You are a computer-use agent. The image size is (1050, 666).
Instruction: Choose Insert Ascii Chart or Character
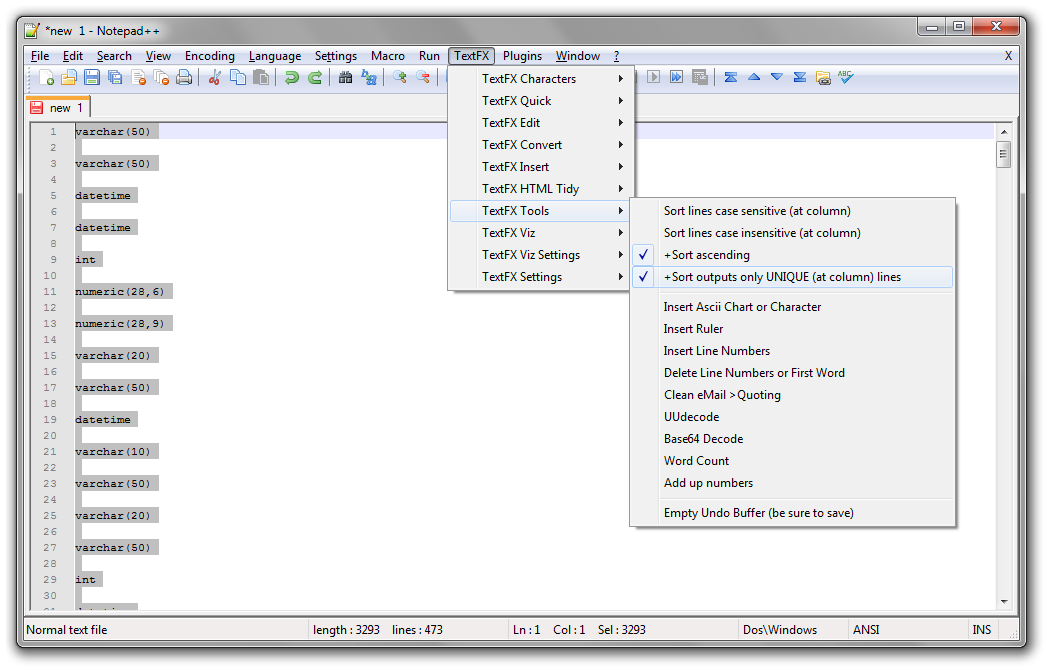(x=792, y=307)
